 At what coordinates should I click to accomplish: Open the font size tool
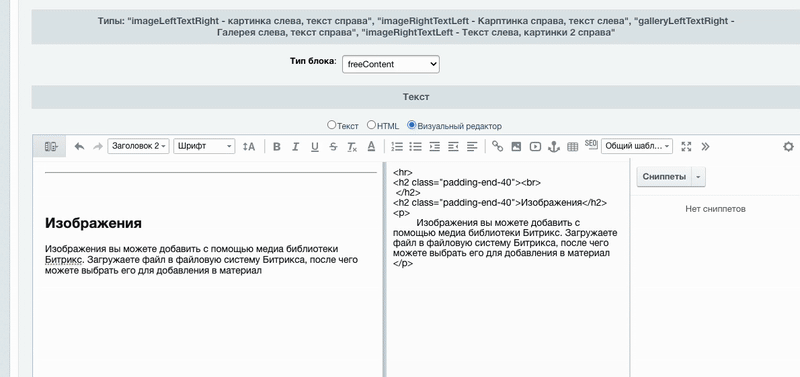[x=248, y=146]
